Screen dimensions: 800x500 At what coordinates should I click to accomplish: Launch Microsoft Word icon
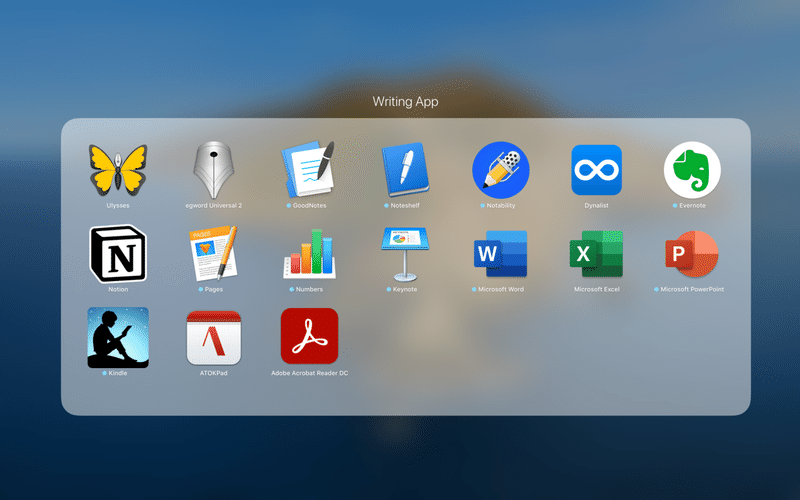point(501,254)
